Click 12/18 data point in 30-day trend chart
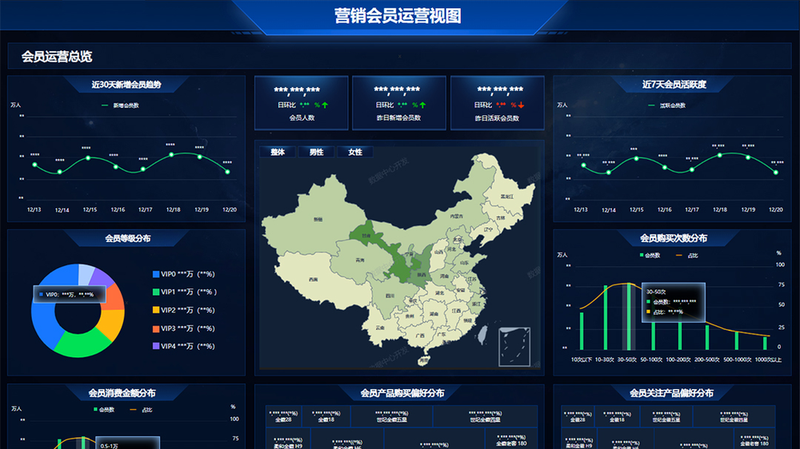 pos(171,155)
